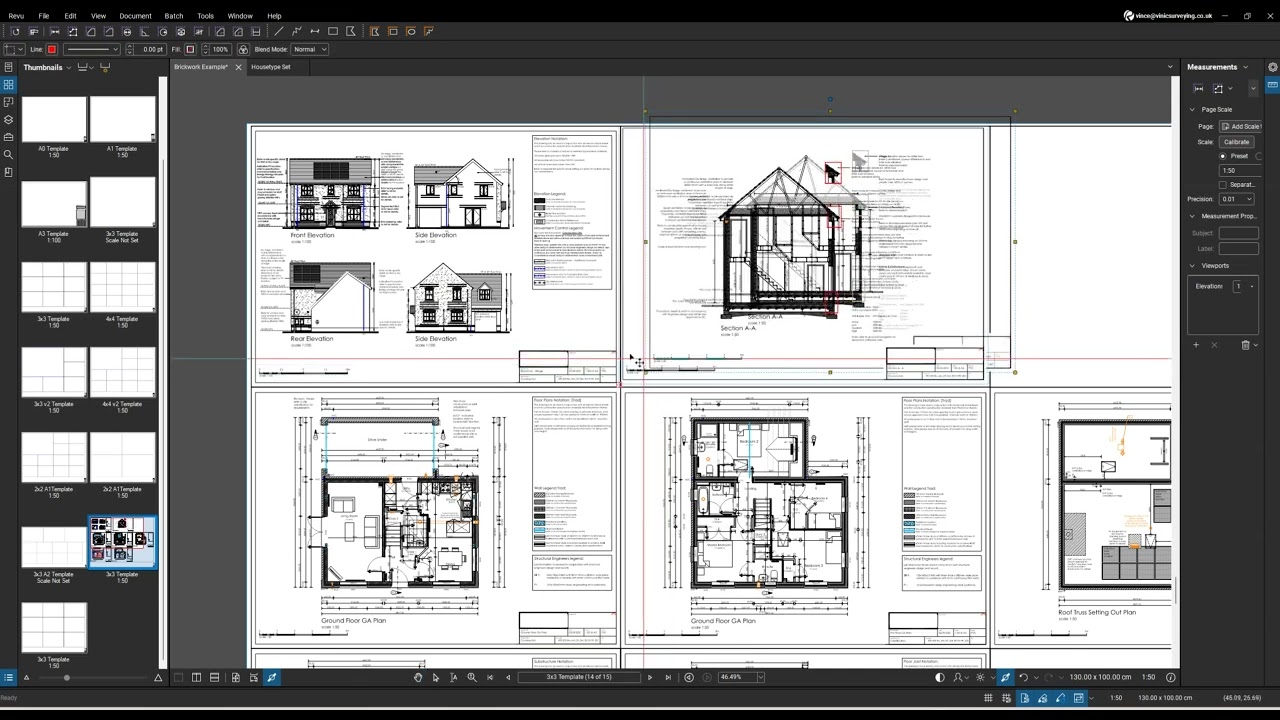Collapse the Measurement Properties section

point(1192,216)
